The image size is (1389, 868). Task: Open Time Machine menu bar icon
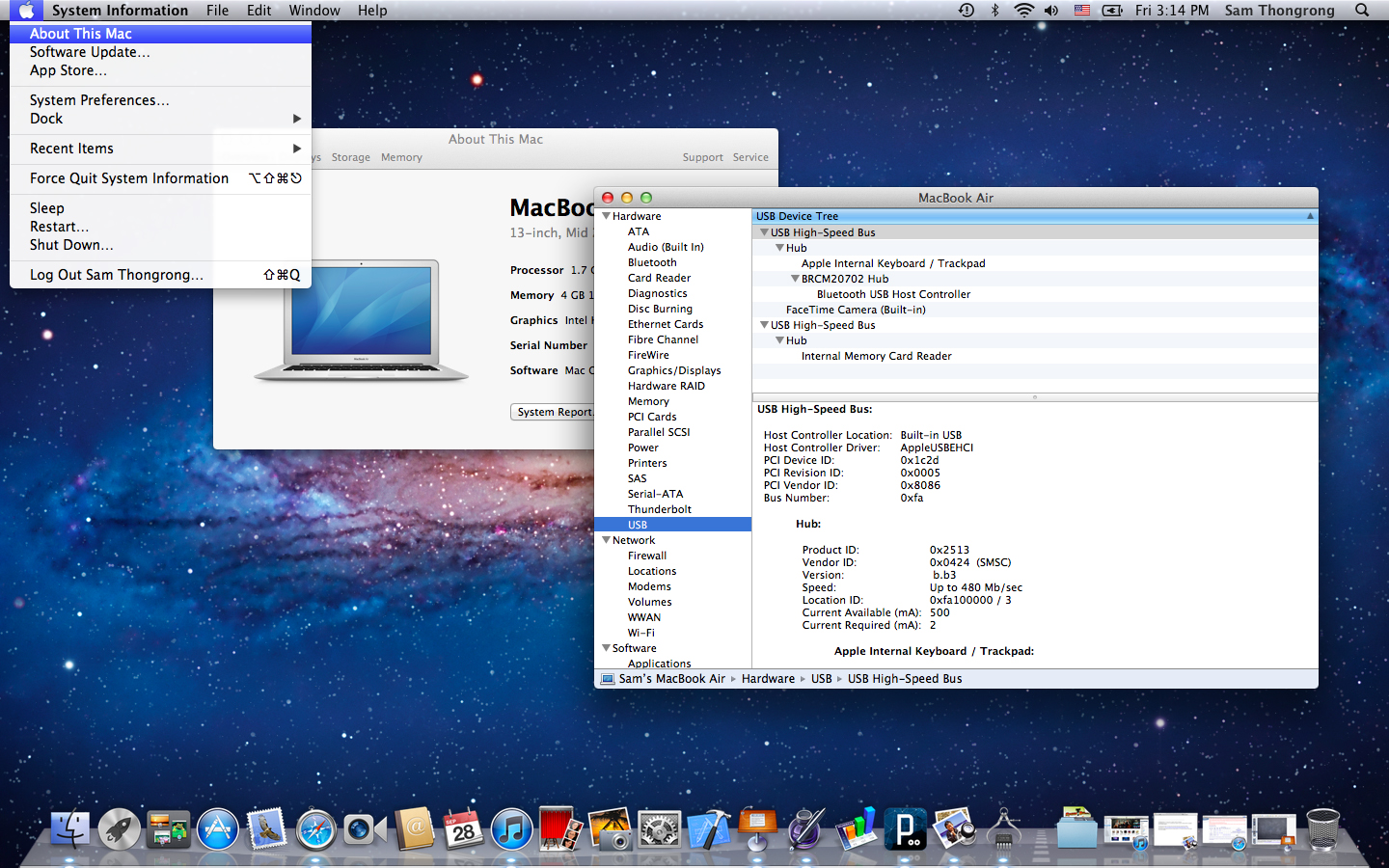(x=966, y=10)
